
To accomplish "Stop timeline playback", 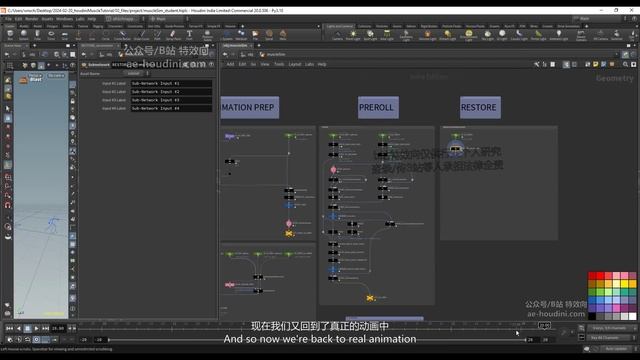I will click(x=27, y=328).
